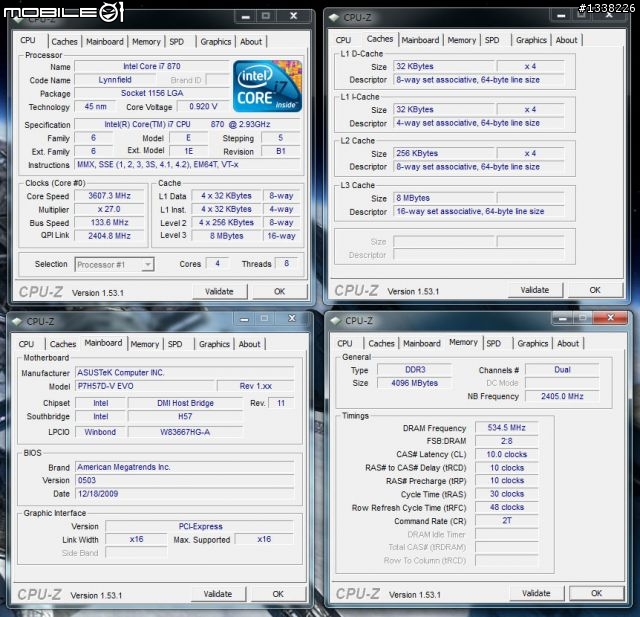Click the BIOS brand 'American Megatrends Inc.'
Screen dimensions: 640x617
[184, 467]
